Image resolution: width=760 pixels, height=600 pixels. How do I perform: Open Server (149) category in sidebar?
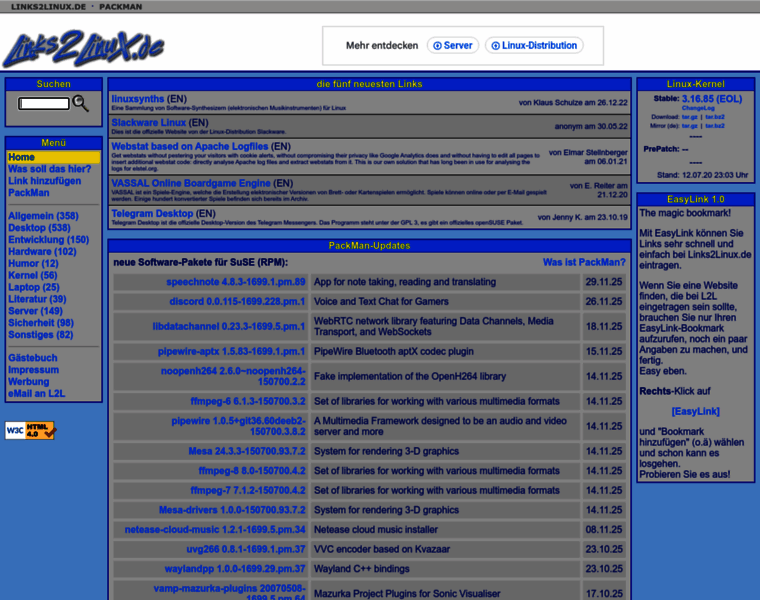pyautogui.click(x=35, y=311)
